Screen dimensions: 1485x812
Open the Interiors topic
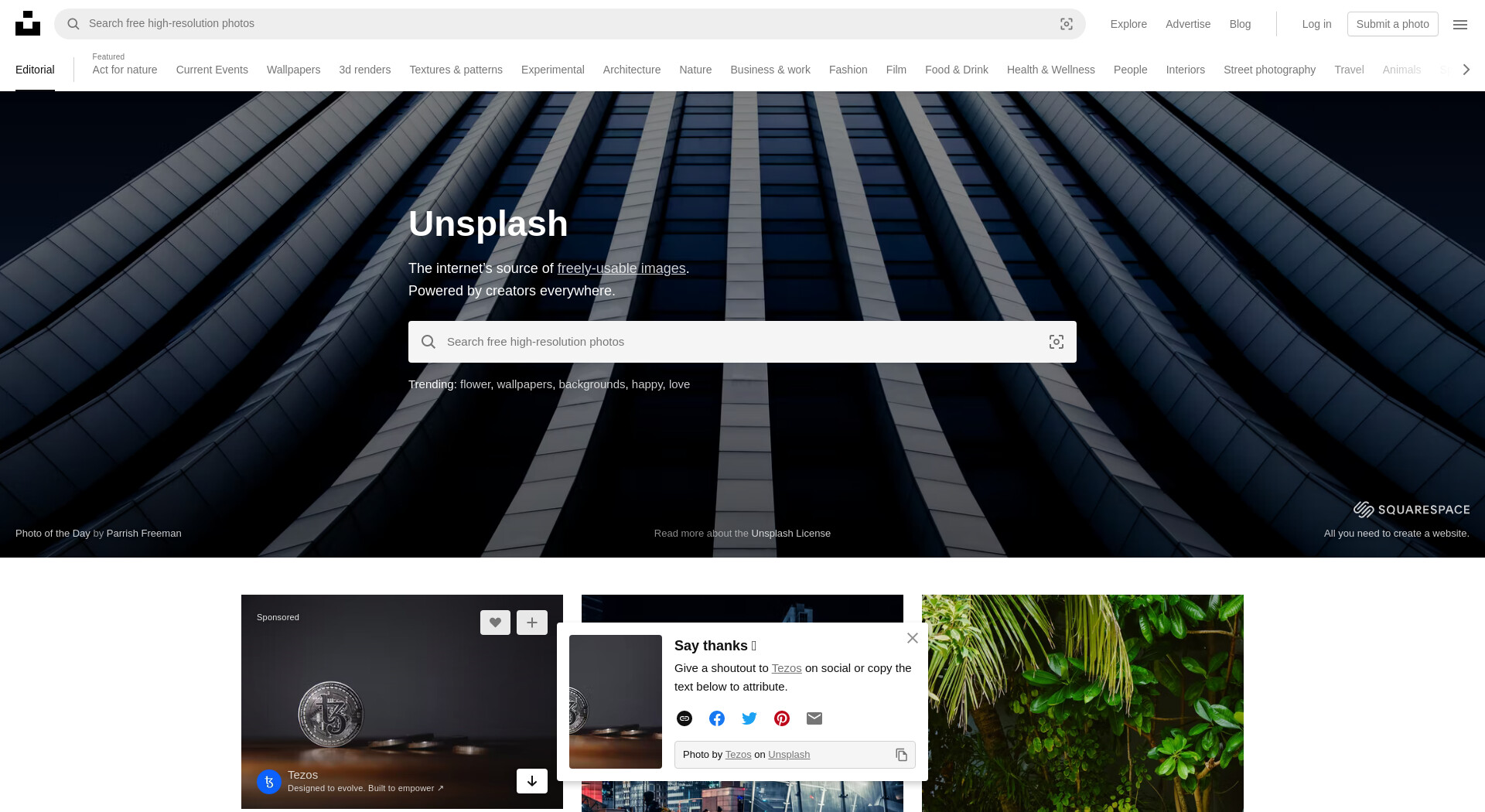click(1185, 70)
